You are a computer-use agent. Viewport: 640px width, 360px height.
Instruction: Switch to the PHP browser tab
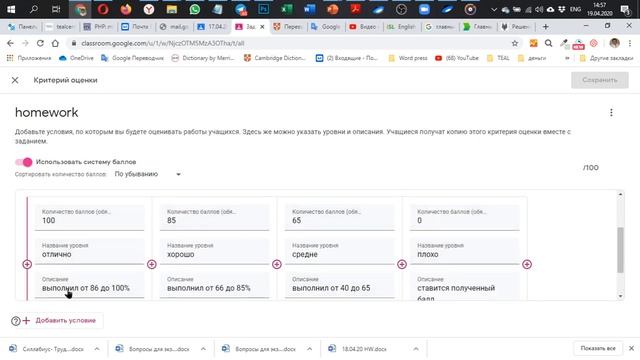coord(98,27)
